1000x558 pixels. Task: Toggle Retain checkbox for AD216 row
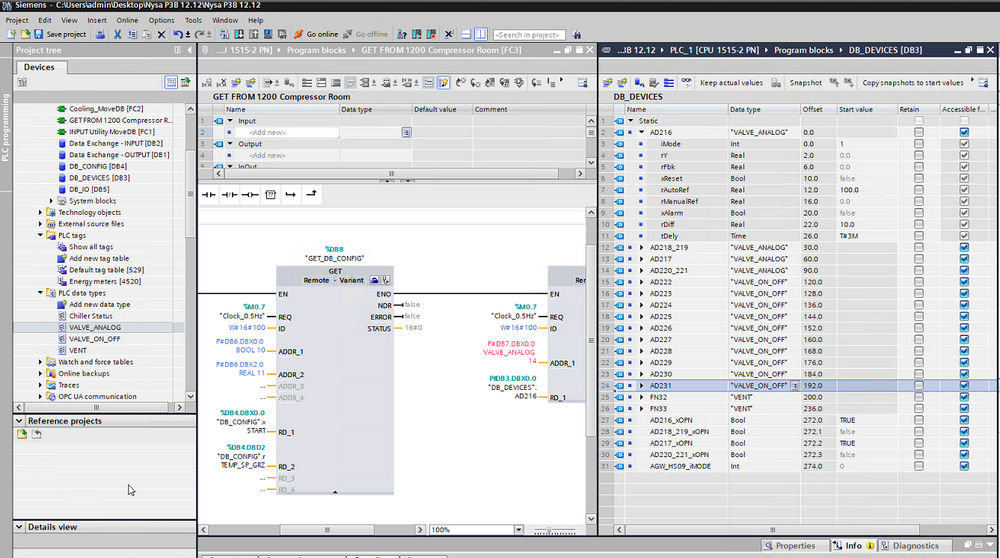(x=918, y=132)
